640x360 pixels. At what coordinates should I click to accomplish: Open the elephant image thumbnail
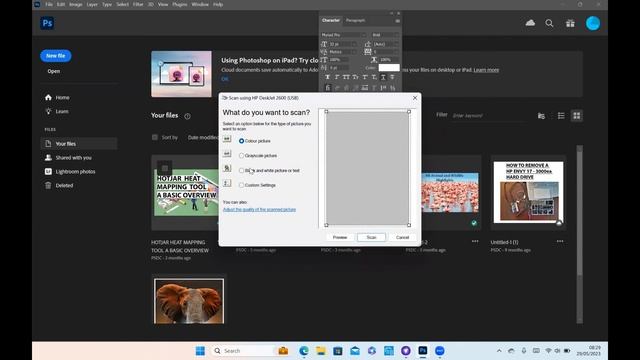(189, 301)
